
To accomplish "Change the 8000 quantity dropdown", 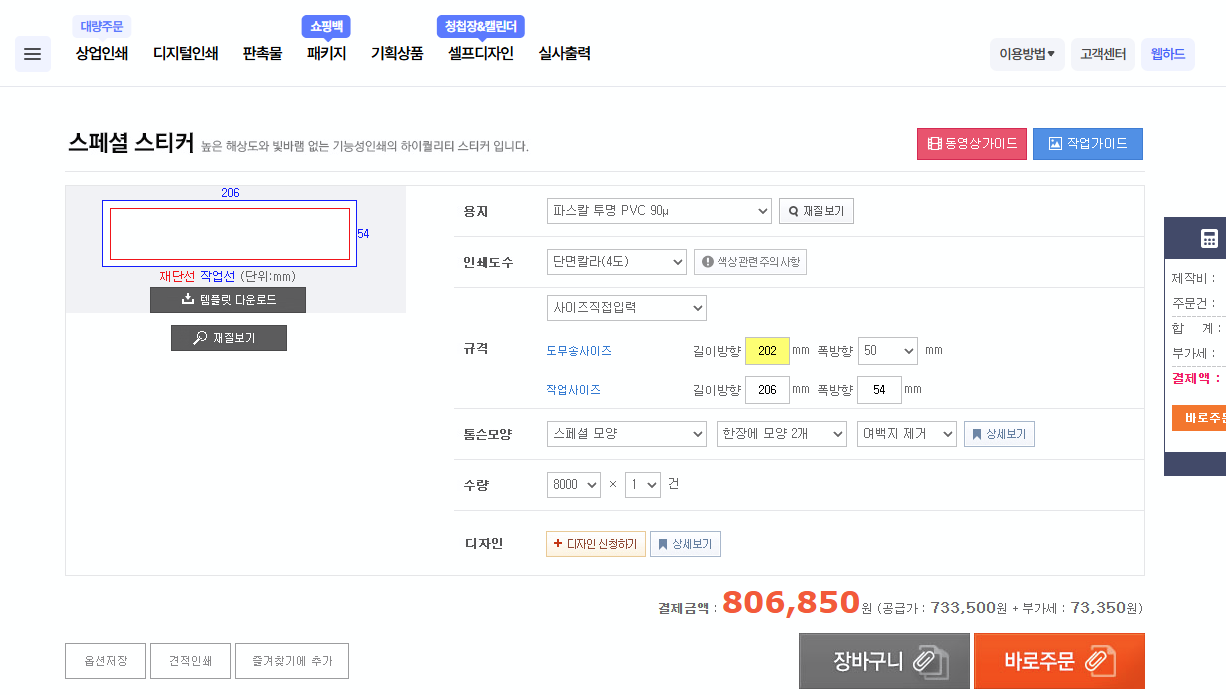I will tap(574, 485).
